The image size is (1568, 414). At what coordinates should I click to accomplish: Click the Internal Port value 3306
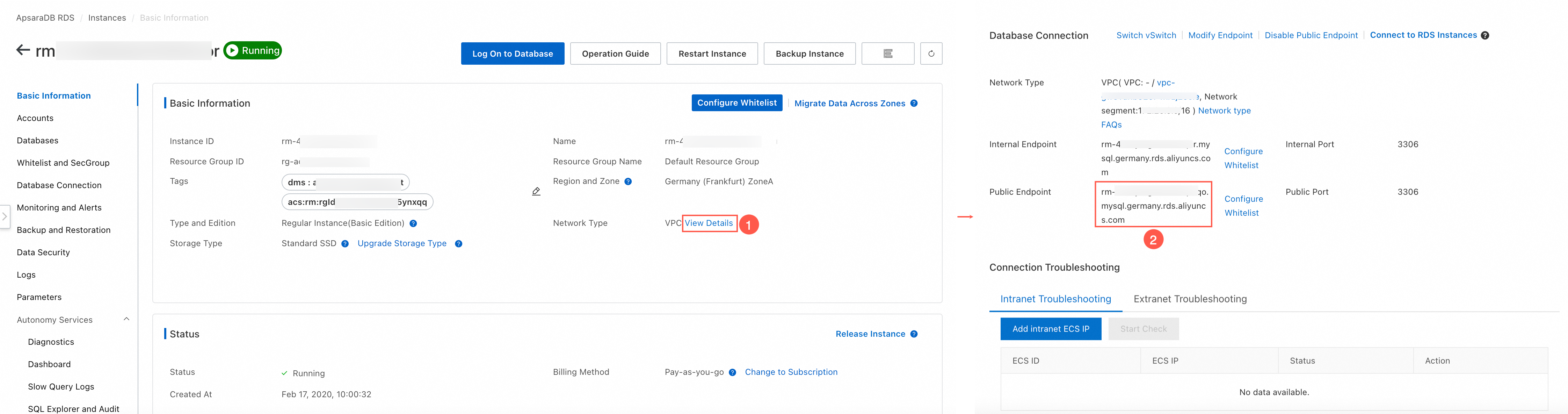(1408, 144)
